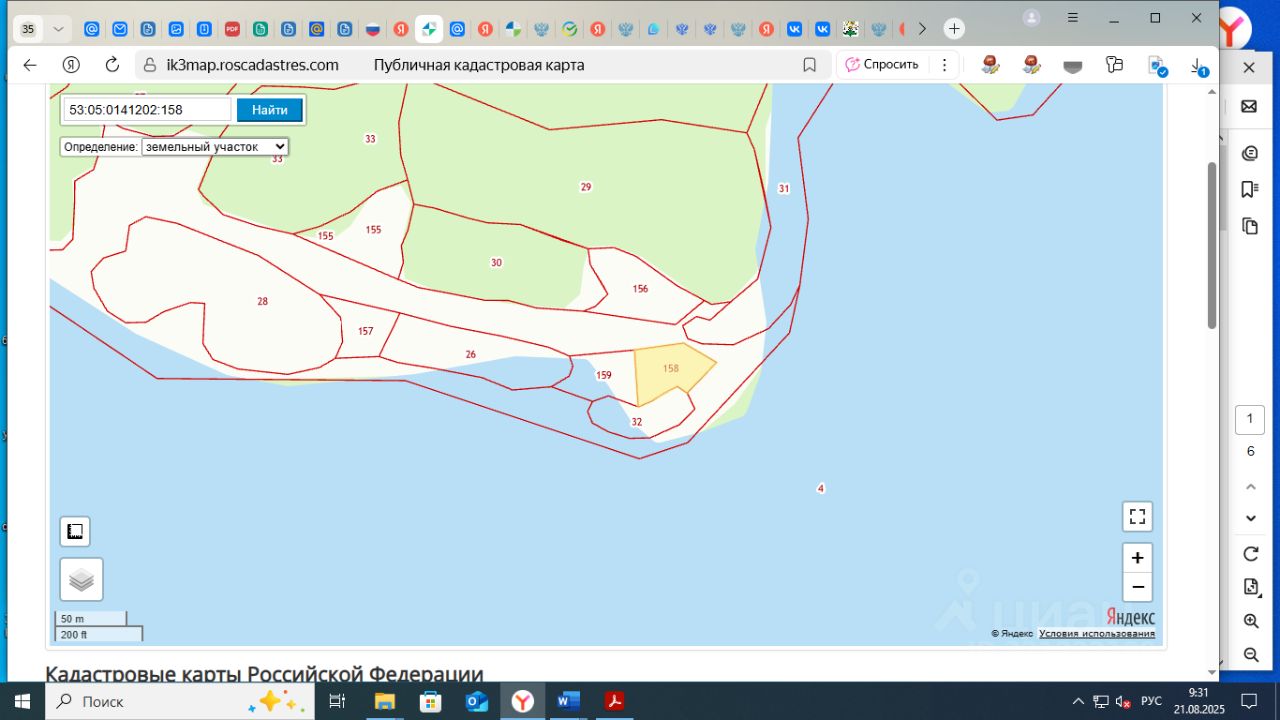The width and height of the screenshot is (1280, 720).
Task: Open the Windows notification center
Action: click(x=1248, y=701)
